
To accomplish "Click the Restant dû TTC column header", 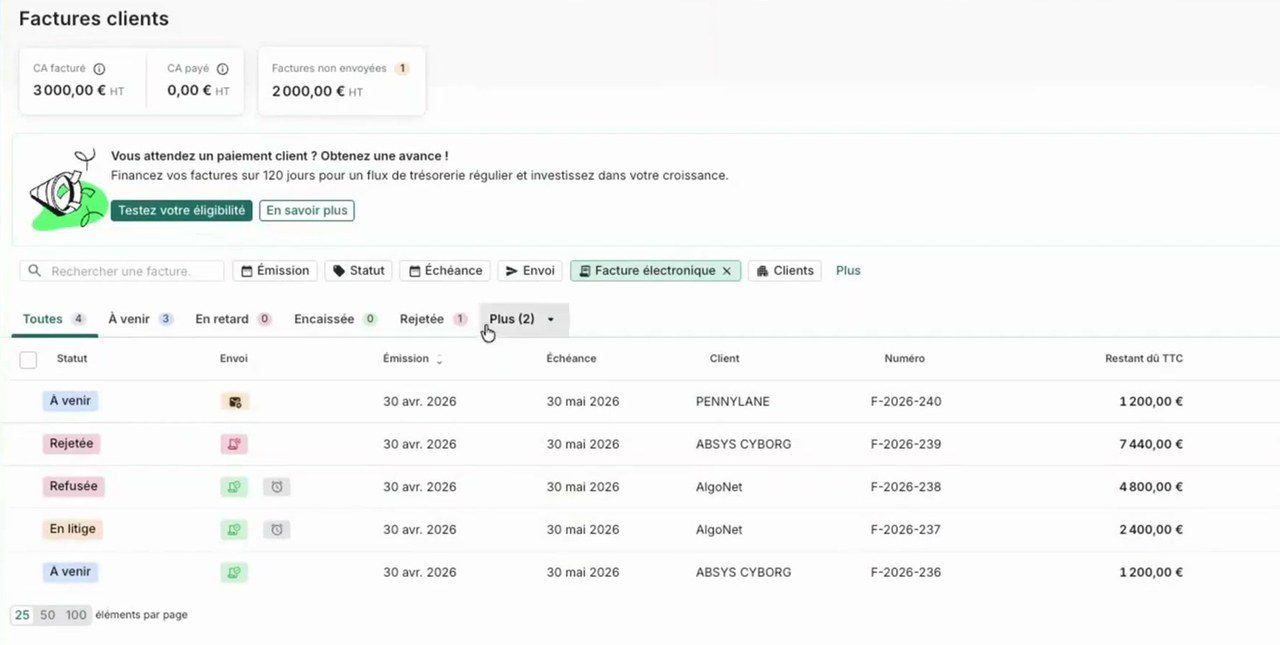I will [x=1144, y=359].
